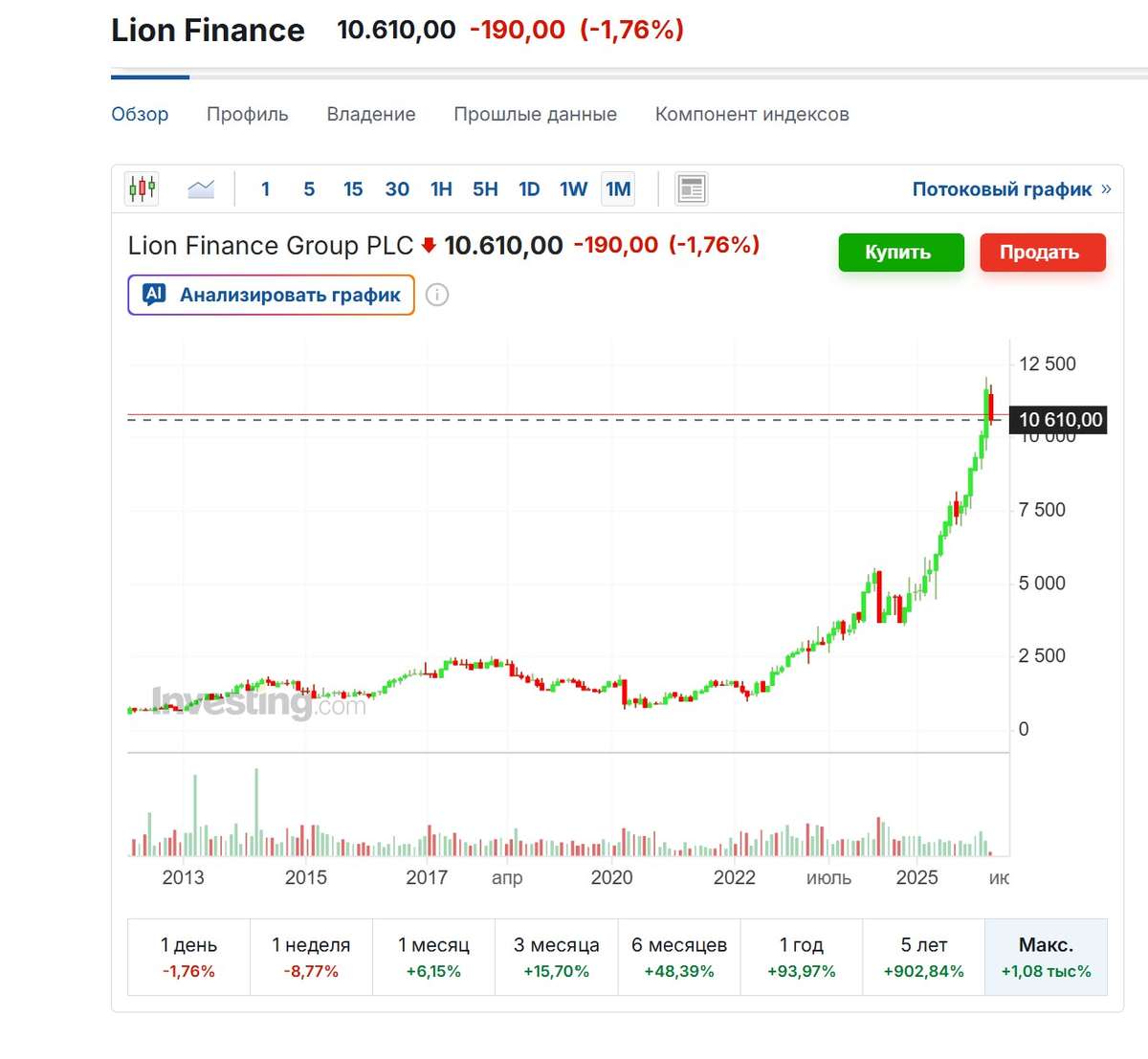Select the Макс. range
The width and height of the screenshot is (1148, 1059).
pos(1046,957)
